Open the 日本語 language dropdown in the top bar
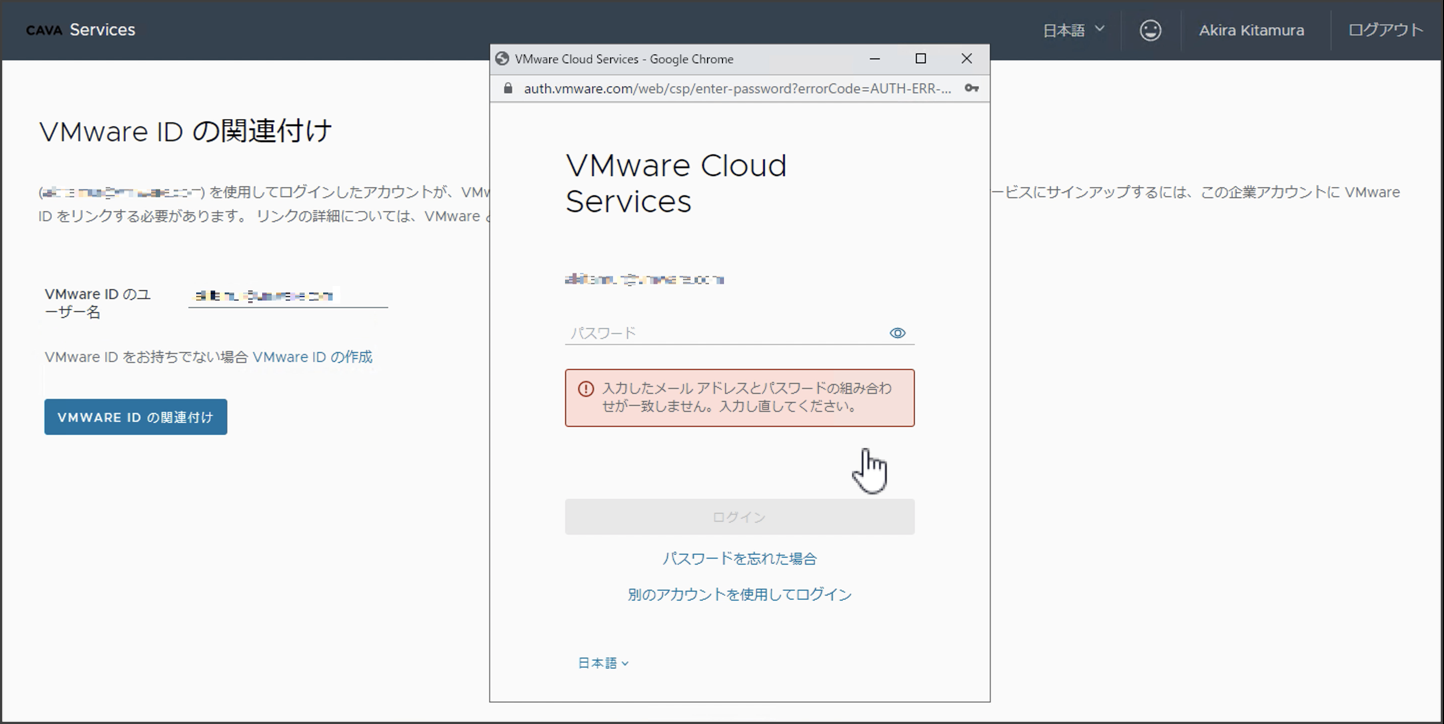The height and width of the screenshot is (724, 1444). pyautogui.click(x=1072, y=30)
